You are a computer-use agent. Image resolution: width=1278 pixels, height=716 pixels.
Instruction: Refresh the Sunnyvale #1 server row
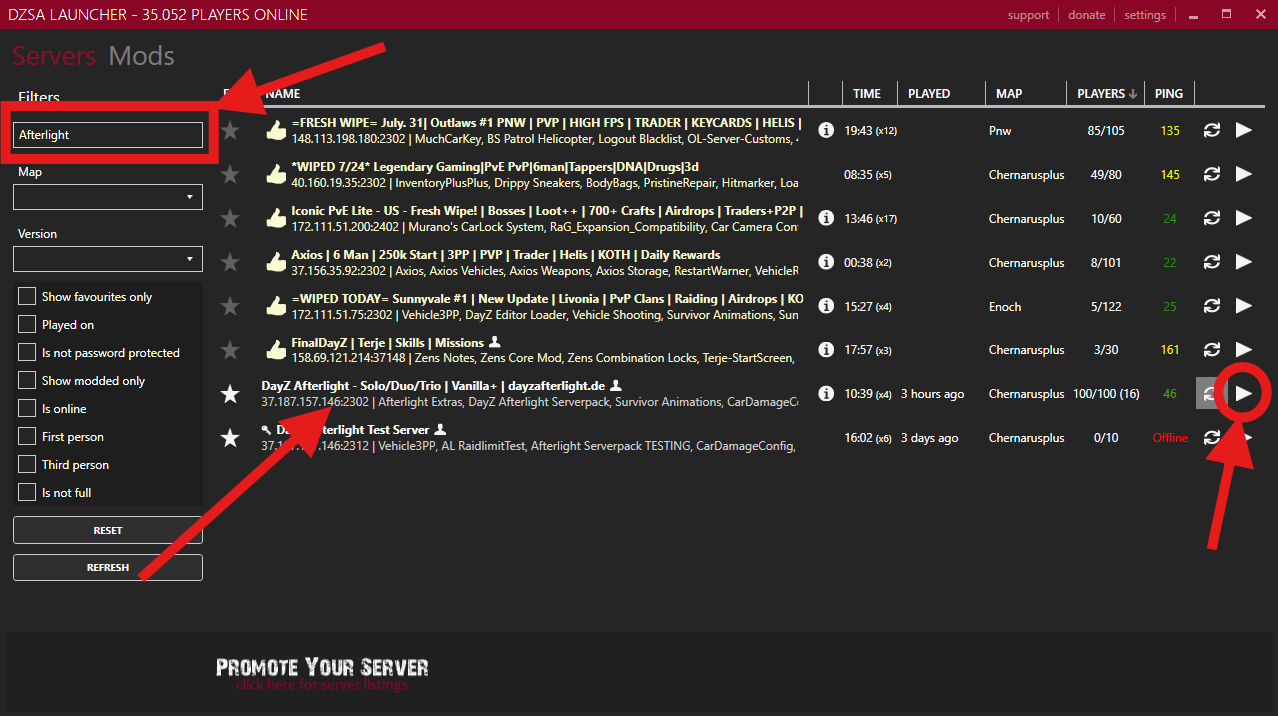pyautogui.click(x=1211, y=306)
